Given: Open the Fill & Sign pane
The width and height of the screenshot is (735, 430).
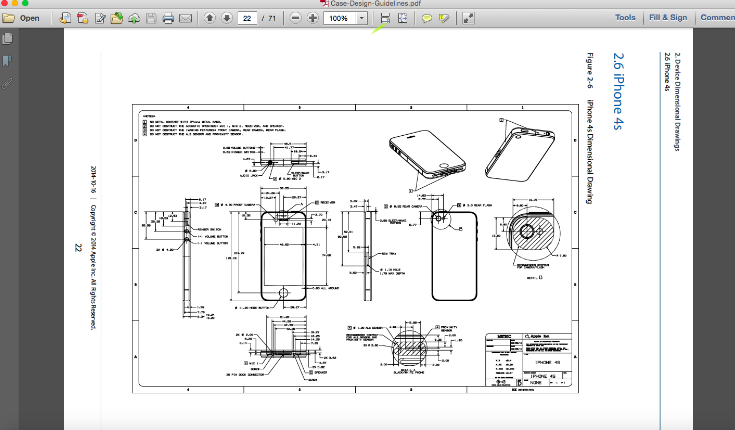Looking at the screenshot, I should pos(668,17).
